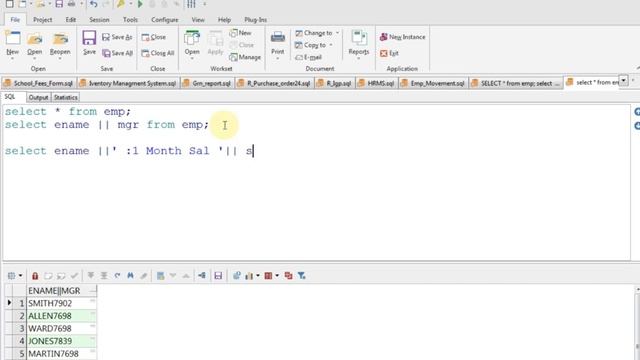Switch to the School_Fees_Form.sql document tab

[x=39, y=83]
